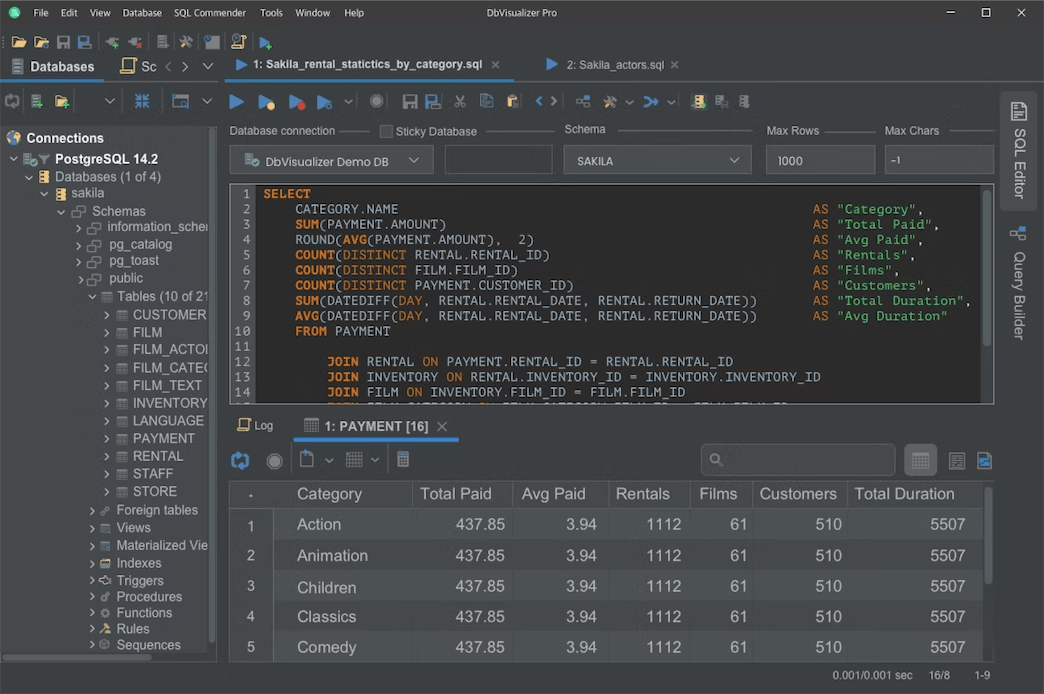Open the SAKILA schema dropdown

[x=657, y=161]
